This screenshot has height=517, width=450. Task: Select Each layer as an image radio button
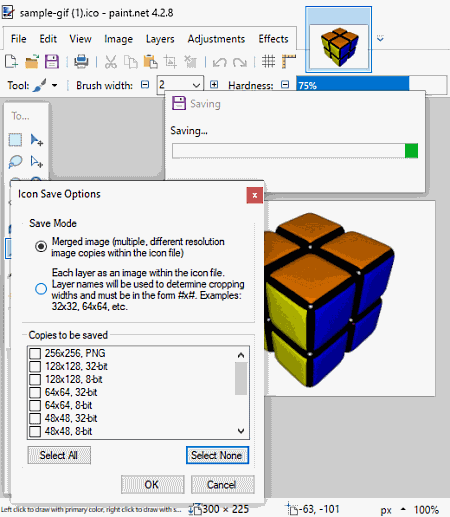(41, 289)
